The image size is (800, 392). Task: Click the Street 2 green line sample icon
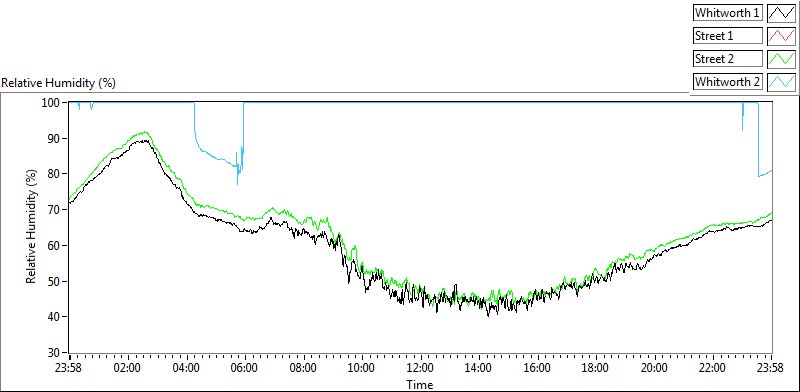pos(781,59)
